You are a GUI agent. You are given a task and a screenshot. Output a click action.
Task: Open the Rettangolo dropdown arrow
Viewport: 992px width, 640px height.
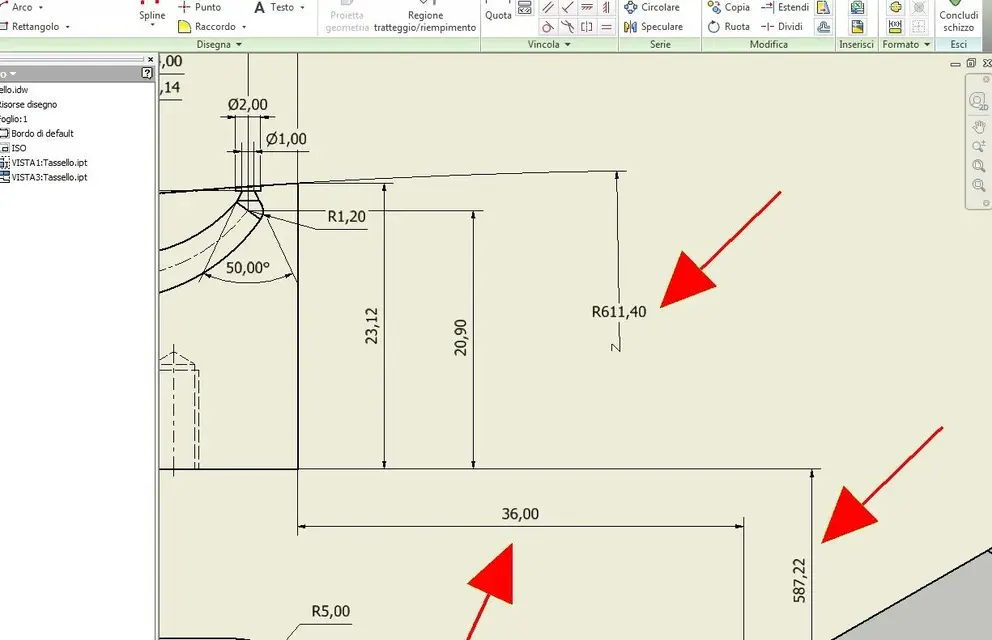[67, 27]
